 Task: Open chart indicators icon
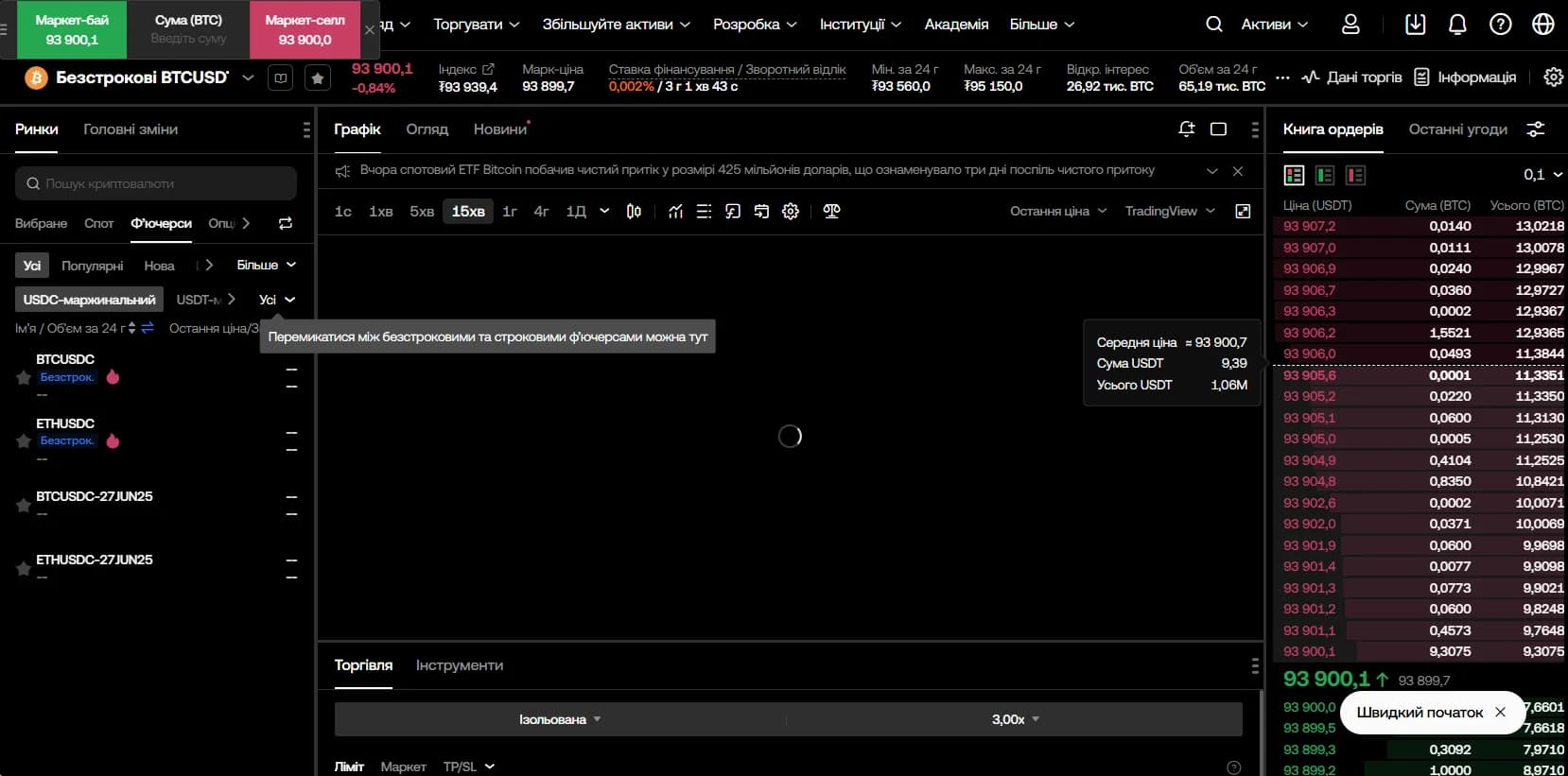(675, 212)
